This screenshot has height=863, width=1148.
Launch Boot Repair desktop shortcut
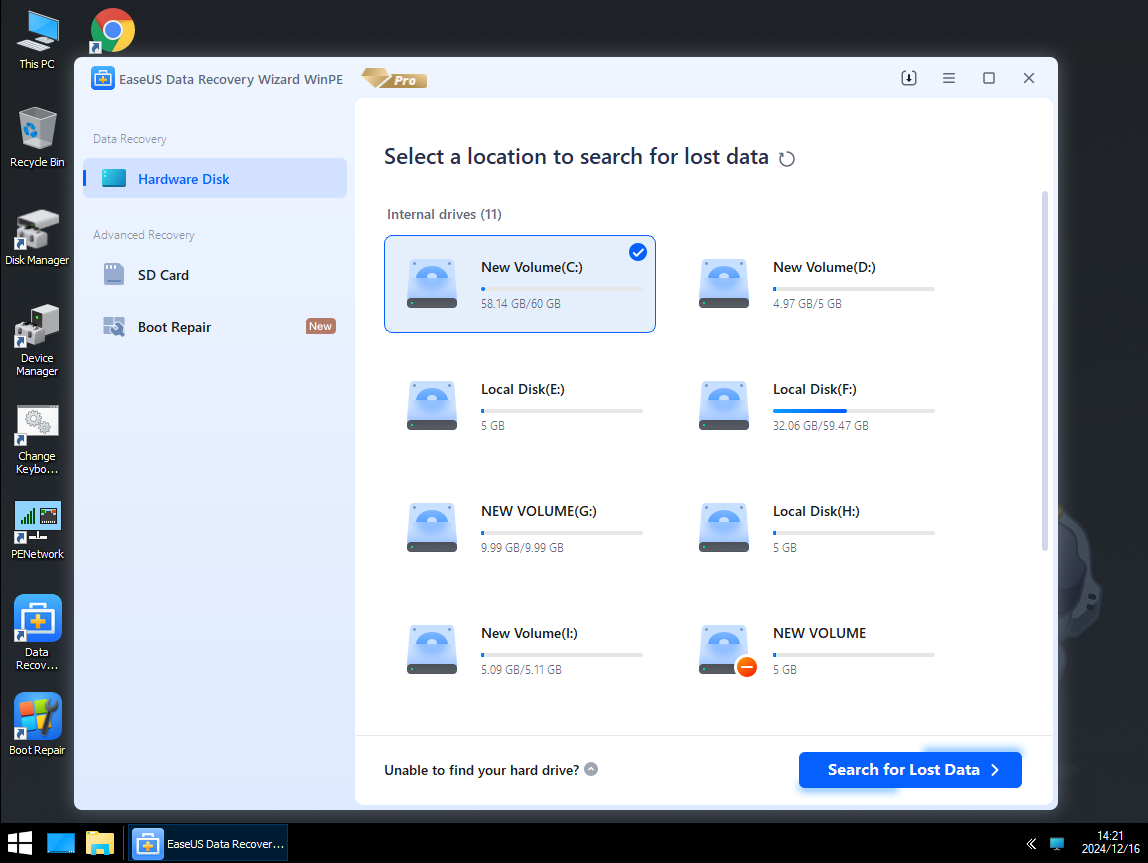[37, 725]
